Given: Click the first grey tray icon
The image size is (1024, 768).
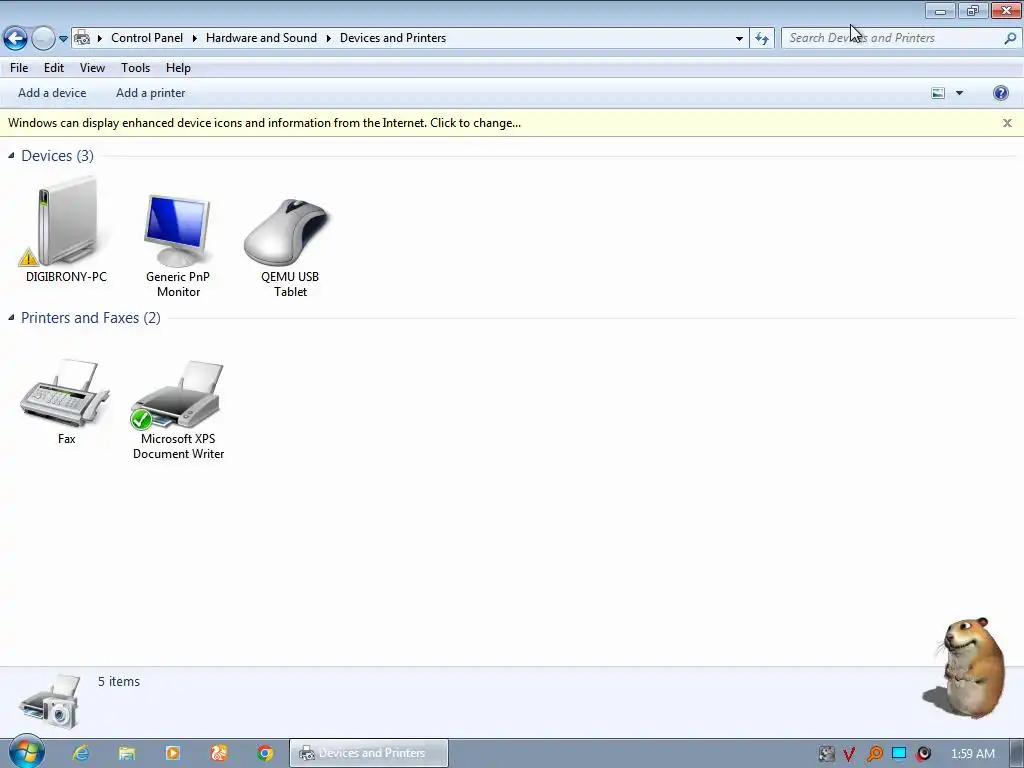Looking at the screenshot, I should point(826,754).
